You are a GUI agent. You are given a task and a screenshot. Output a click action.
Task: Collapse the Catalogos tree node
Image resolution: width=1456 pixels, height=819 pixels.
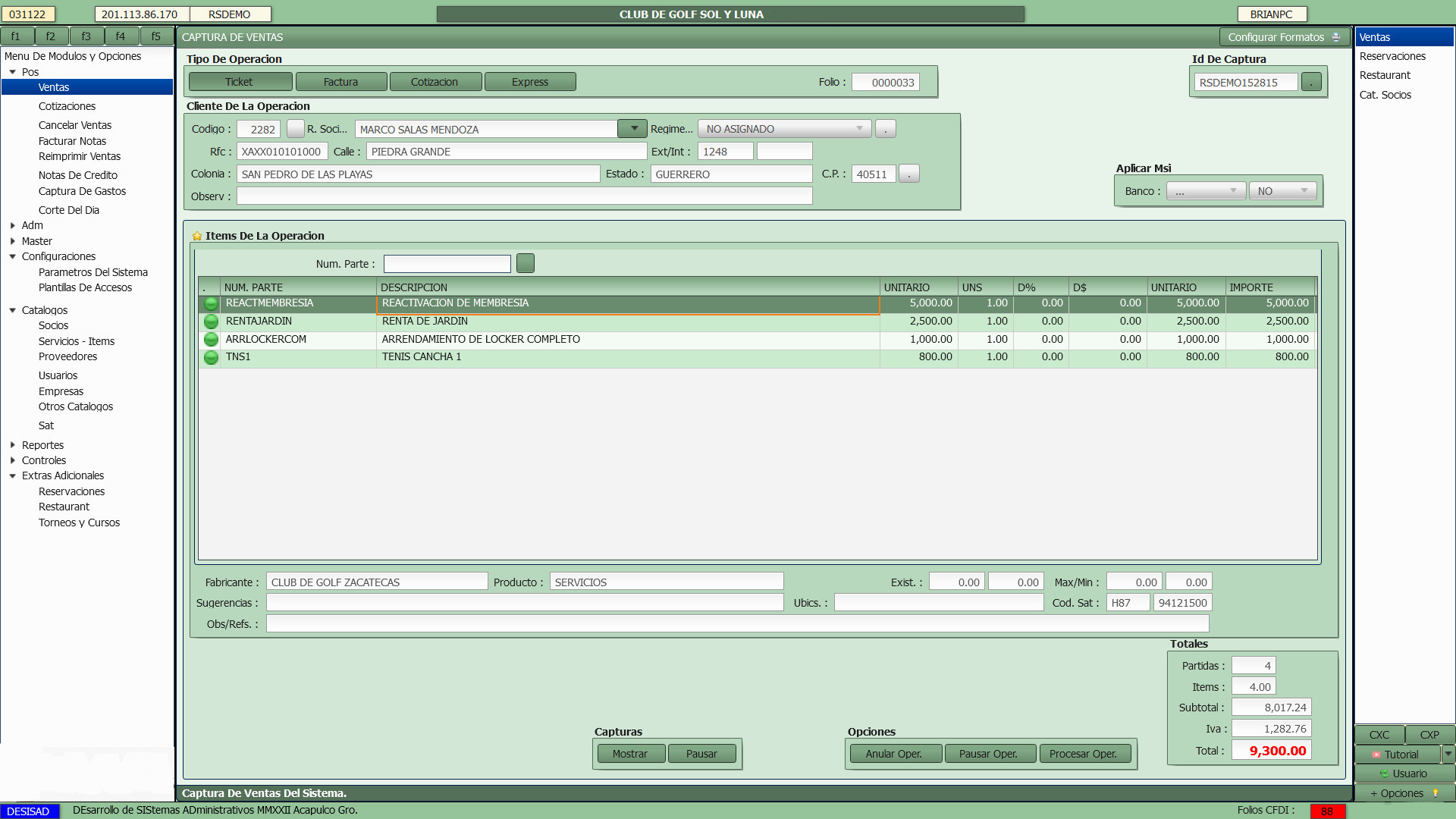pos(13,310)
